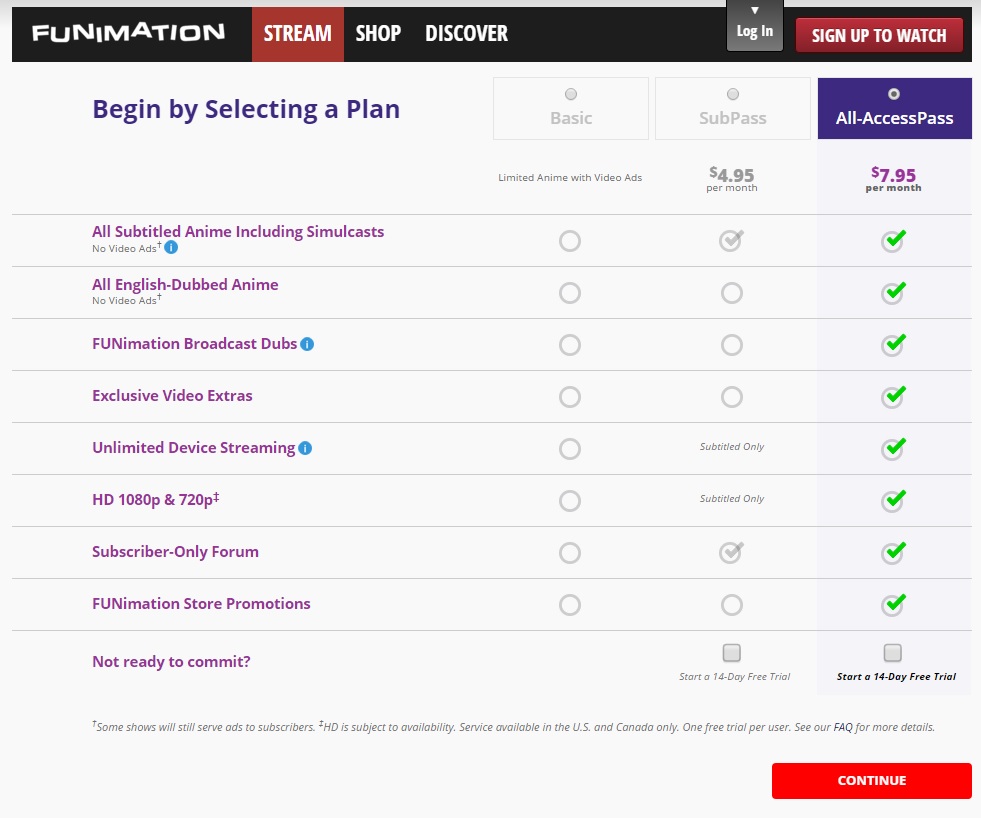Open the FAQ link in footnote
The width and height of the screenshot is (981, 818).
click(843, 728)
